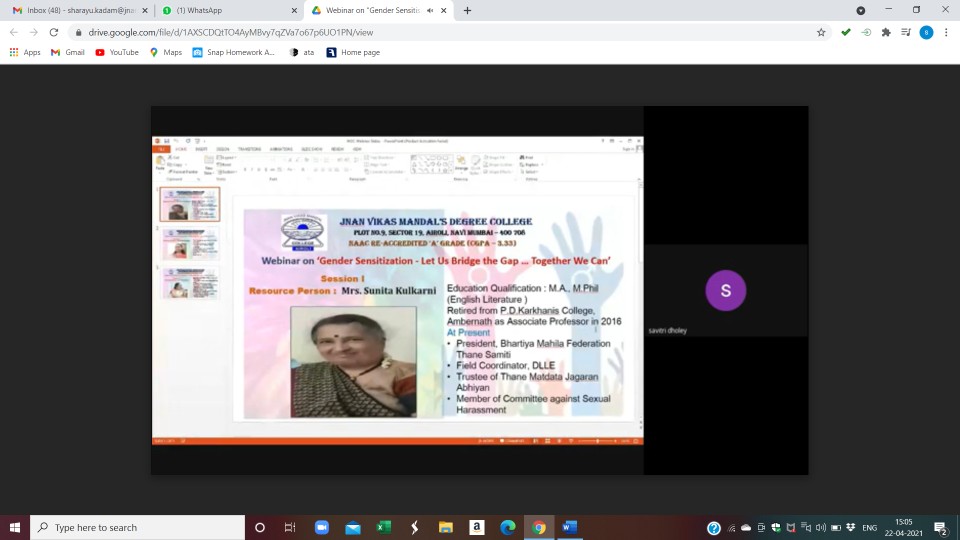Click Mrs. Sunita Kulkarni's photo on the slide
960x540 pixels.
pos(353,362)
